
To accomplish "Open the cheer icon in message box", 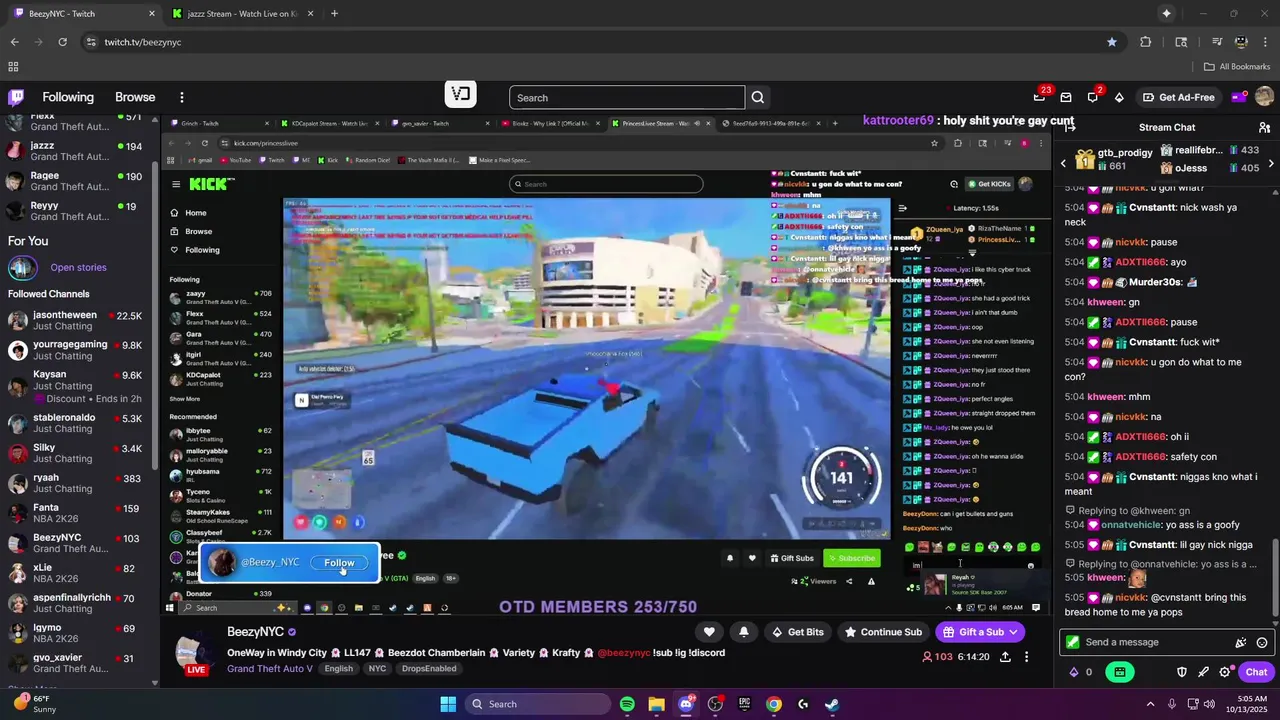I will tap(1241, 642).
